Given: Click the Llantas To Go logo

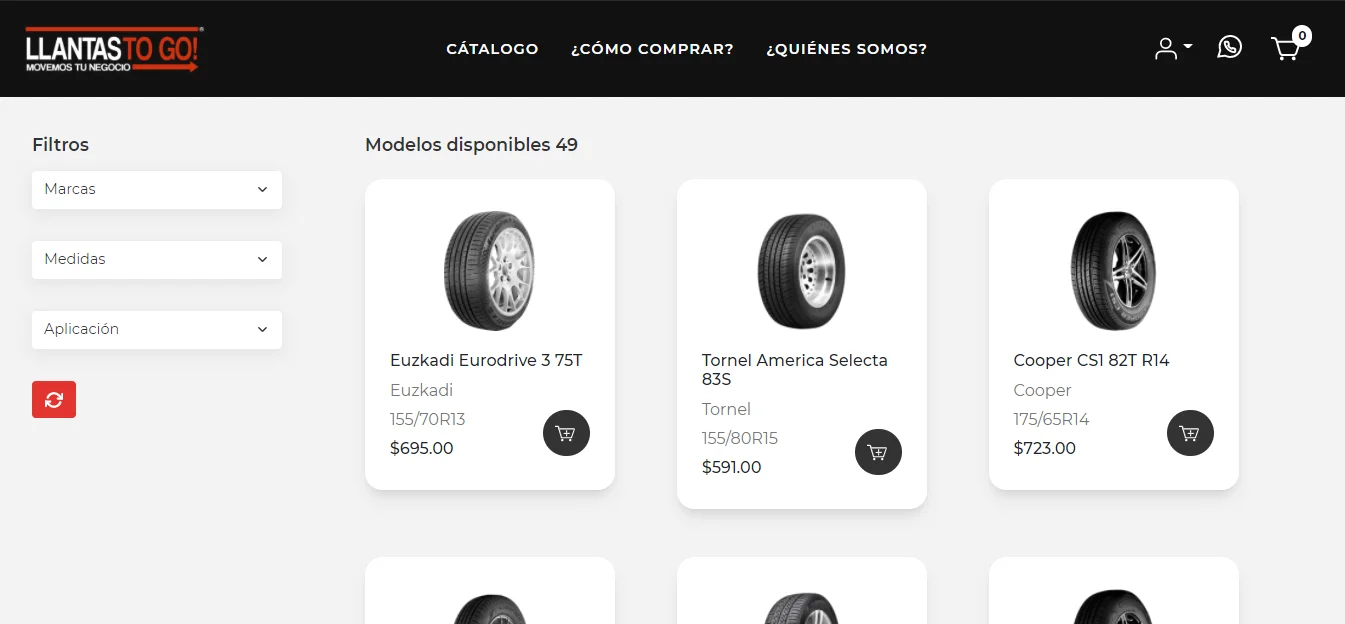Looking at the screenshot, I should click(114, 49).
